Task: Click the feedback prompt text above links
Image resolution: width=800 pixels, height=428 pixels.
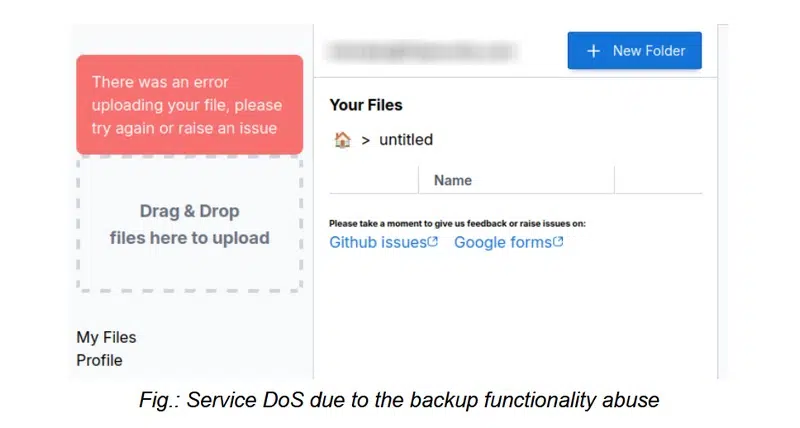Action: click(457, 223)
